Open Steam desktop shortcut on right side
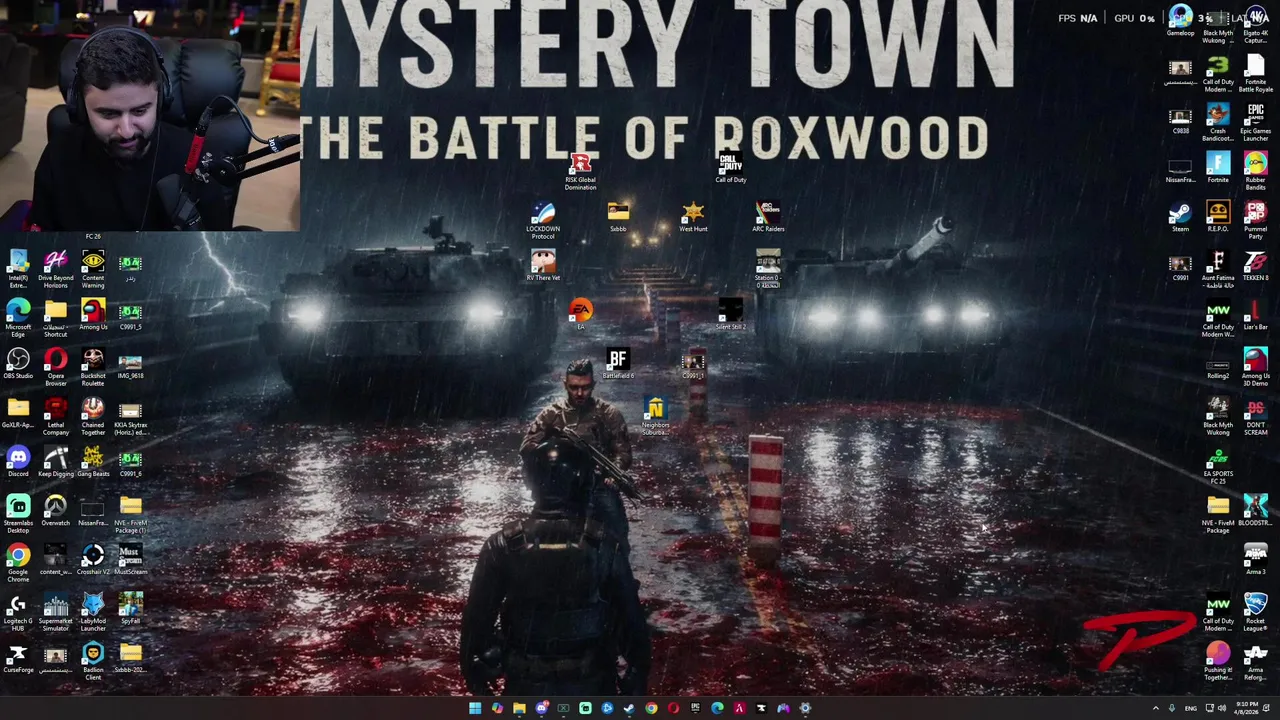Viewport: 1280px width, 720px height. (x=1180, y=217)
